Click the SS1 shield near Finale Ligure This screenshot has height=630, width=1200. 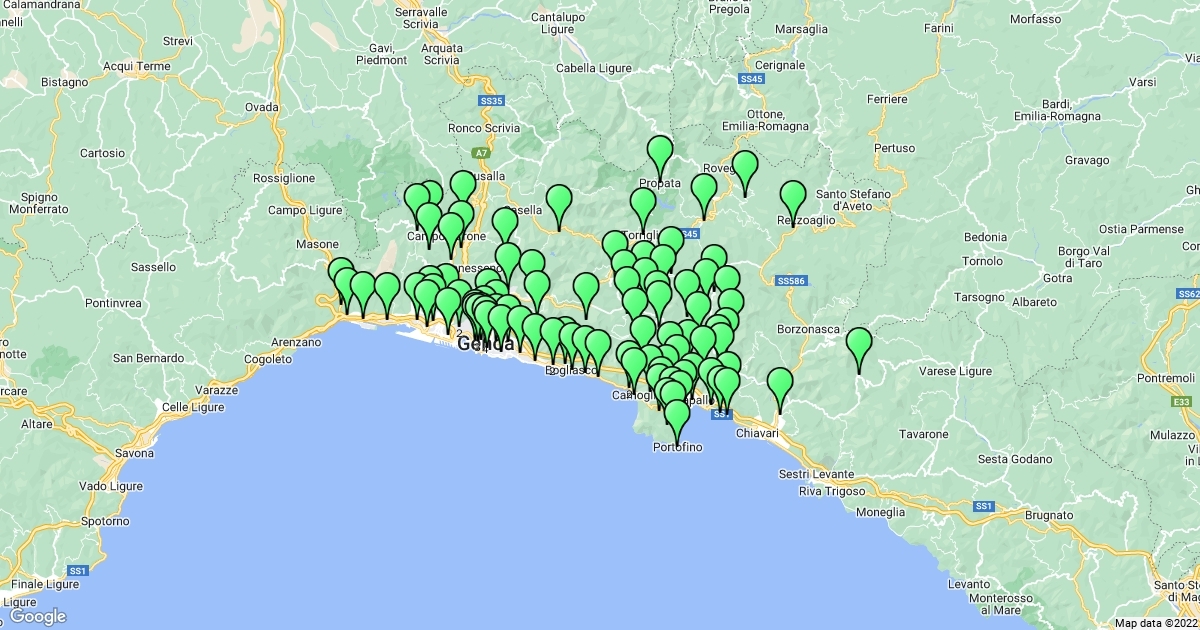coord(78,570)
